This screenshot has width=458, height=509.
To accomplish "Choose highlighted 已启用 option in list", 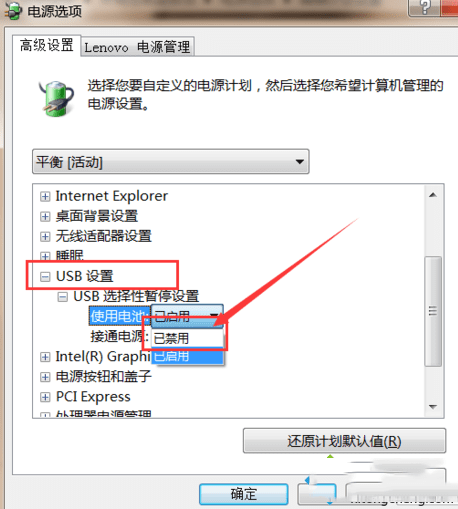I will coord(187,356).
